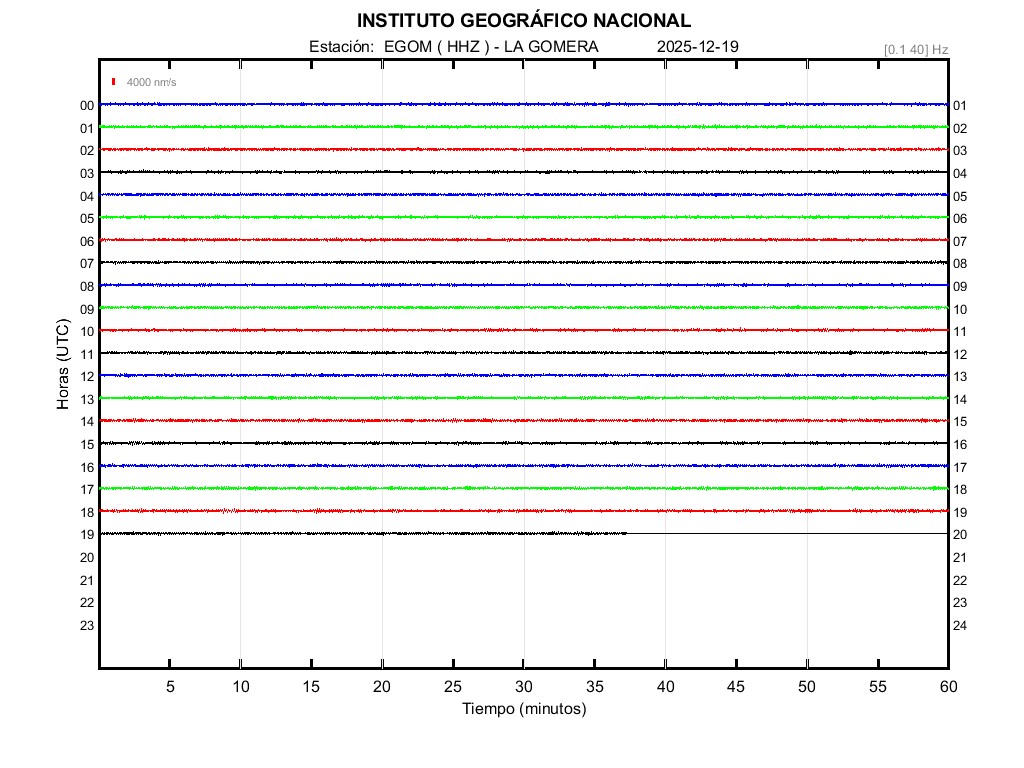1024x768 pixels.
Task: Click the [0.1 40] Hz filter label
Action: 915,49
